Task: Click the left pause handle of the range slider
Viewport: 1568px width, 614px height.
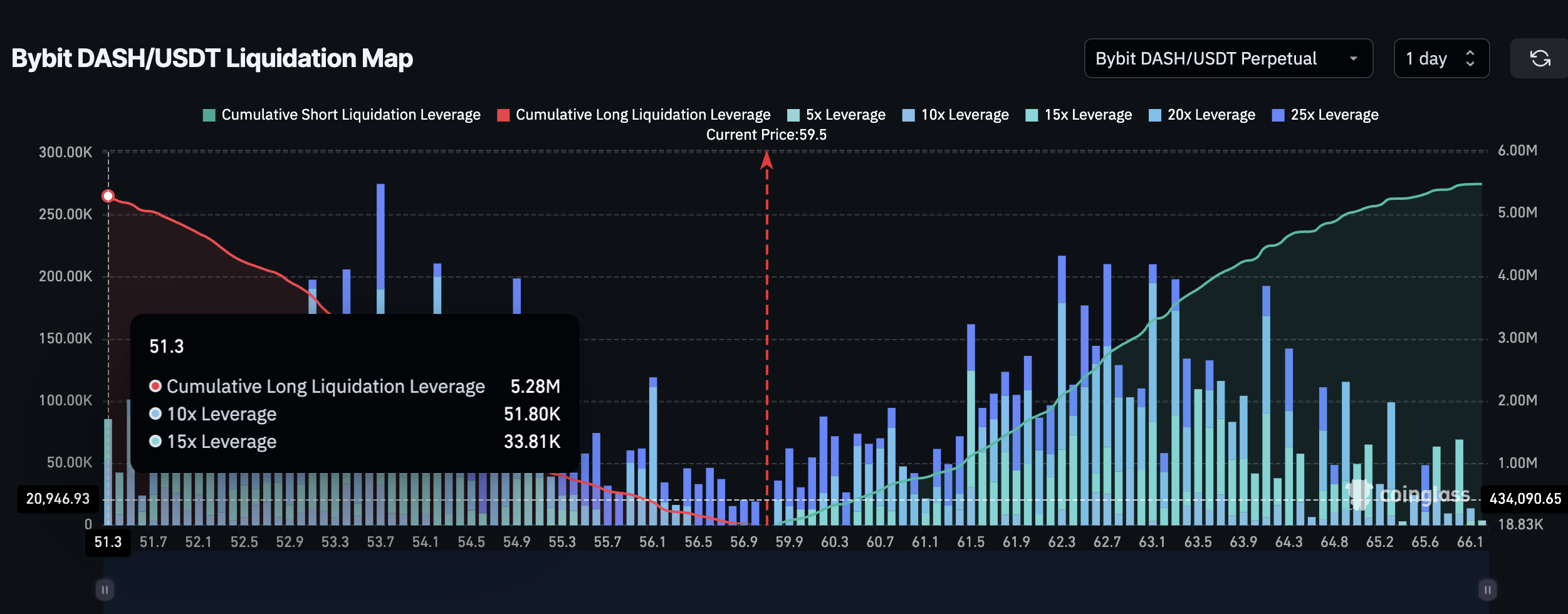Action: point(105,590)
